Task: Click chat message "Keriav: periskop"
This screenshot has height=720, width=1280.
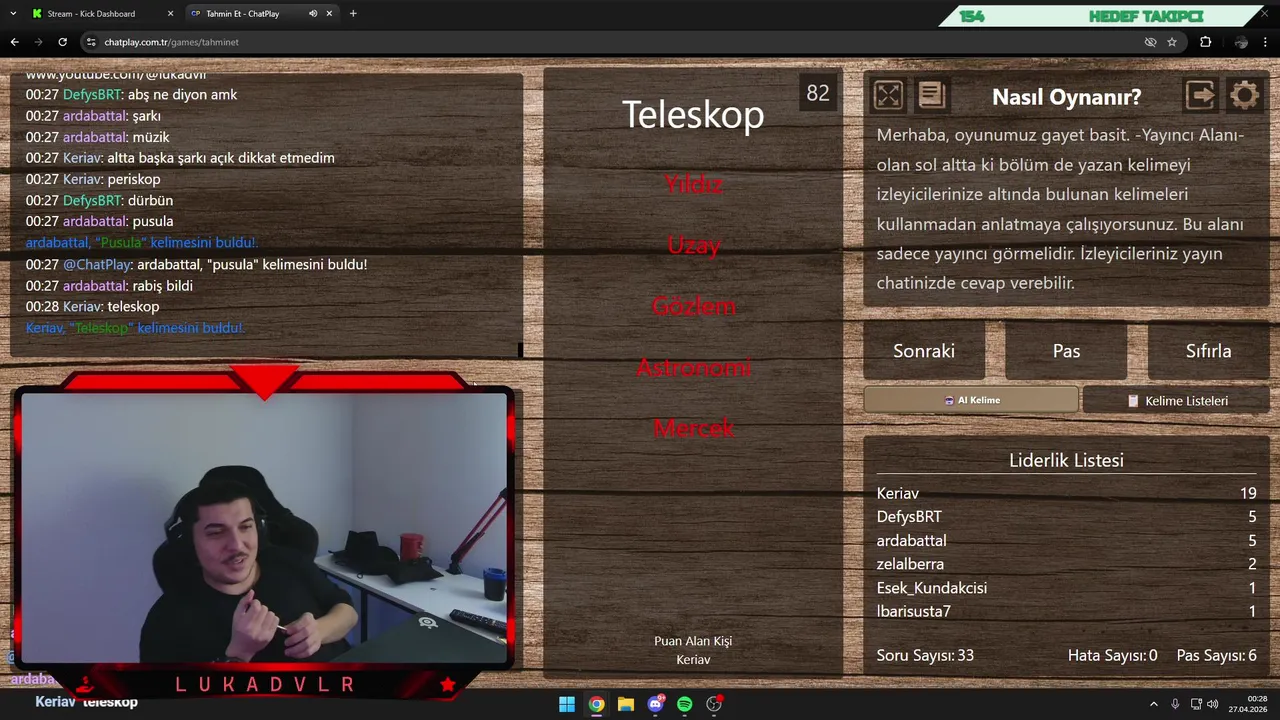Action: (x=93, y=179)
